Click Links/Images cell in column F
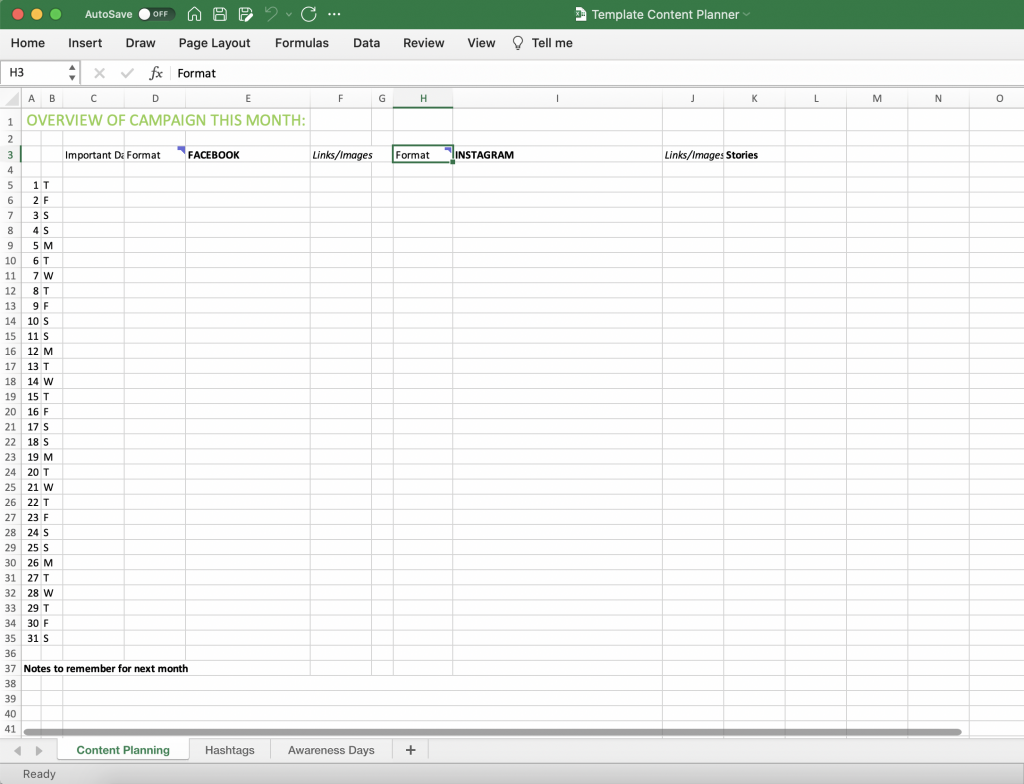 point(340,155)
